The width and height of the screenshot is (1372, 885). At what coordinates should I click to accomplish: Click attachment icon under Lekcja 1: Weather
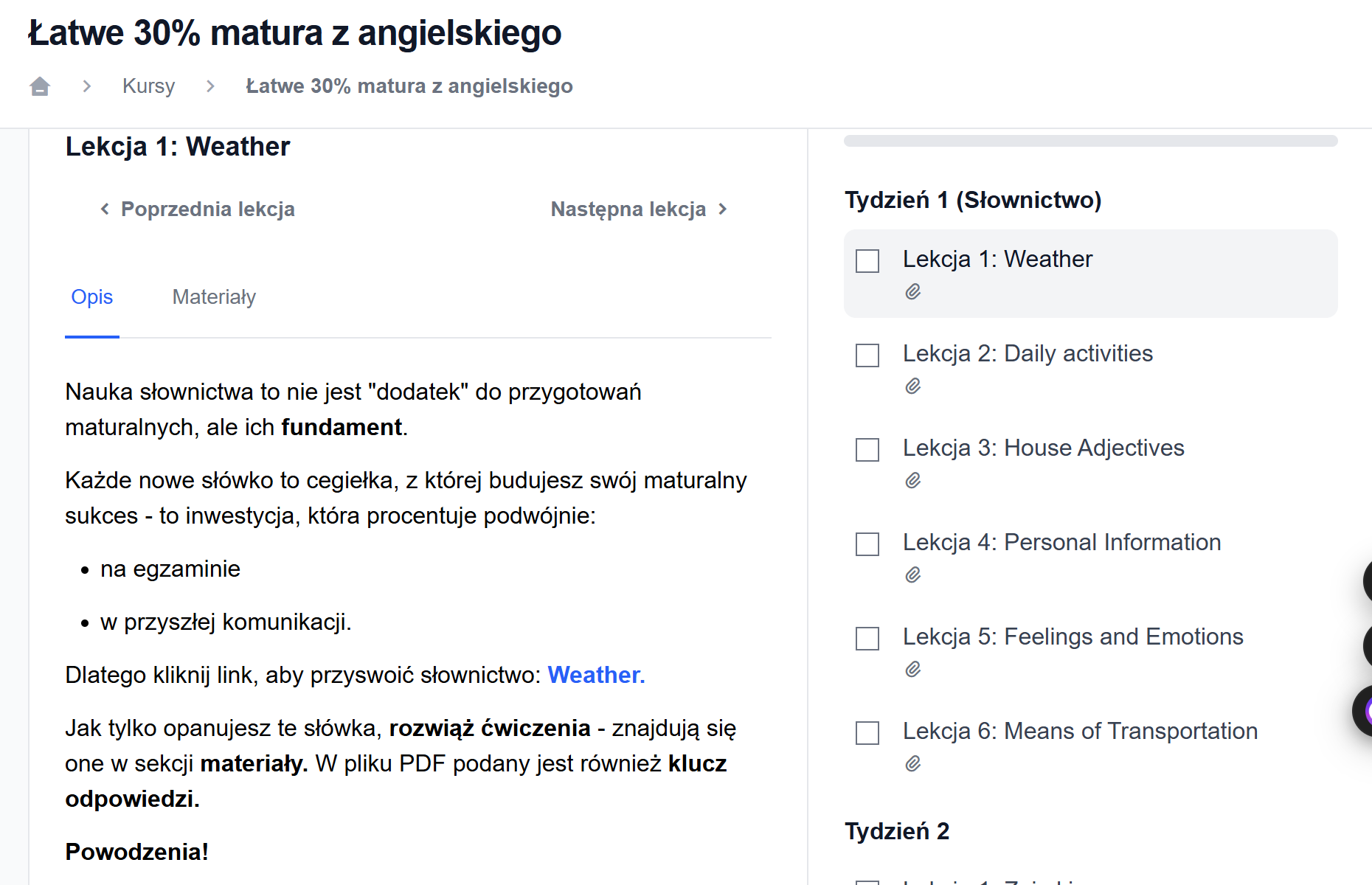click(913, 292)
